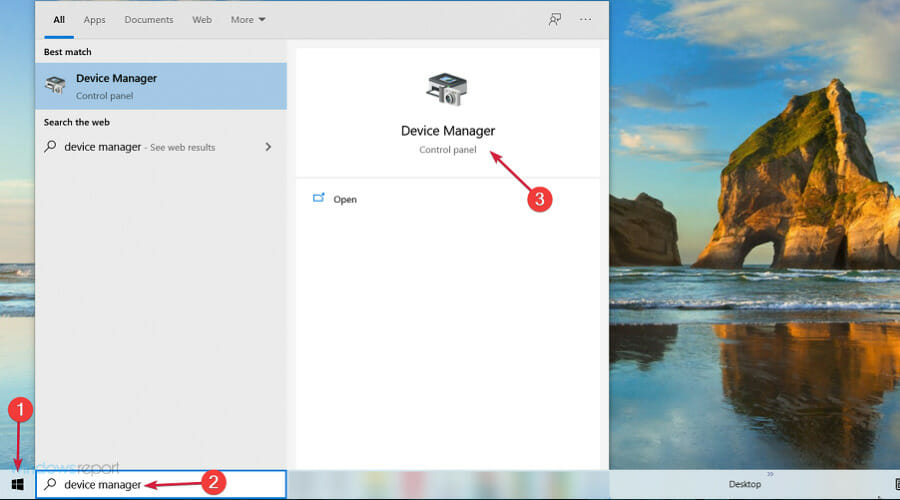Click the magnifier icon beside web result
The height and width of the screenshot is (500, 900).
pyautogui.click(x=51, y=146)
